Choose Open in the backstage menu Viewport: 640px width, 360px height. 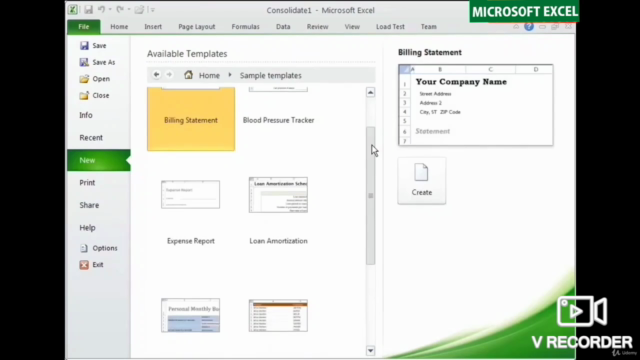[95, 79]
